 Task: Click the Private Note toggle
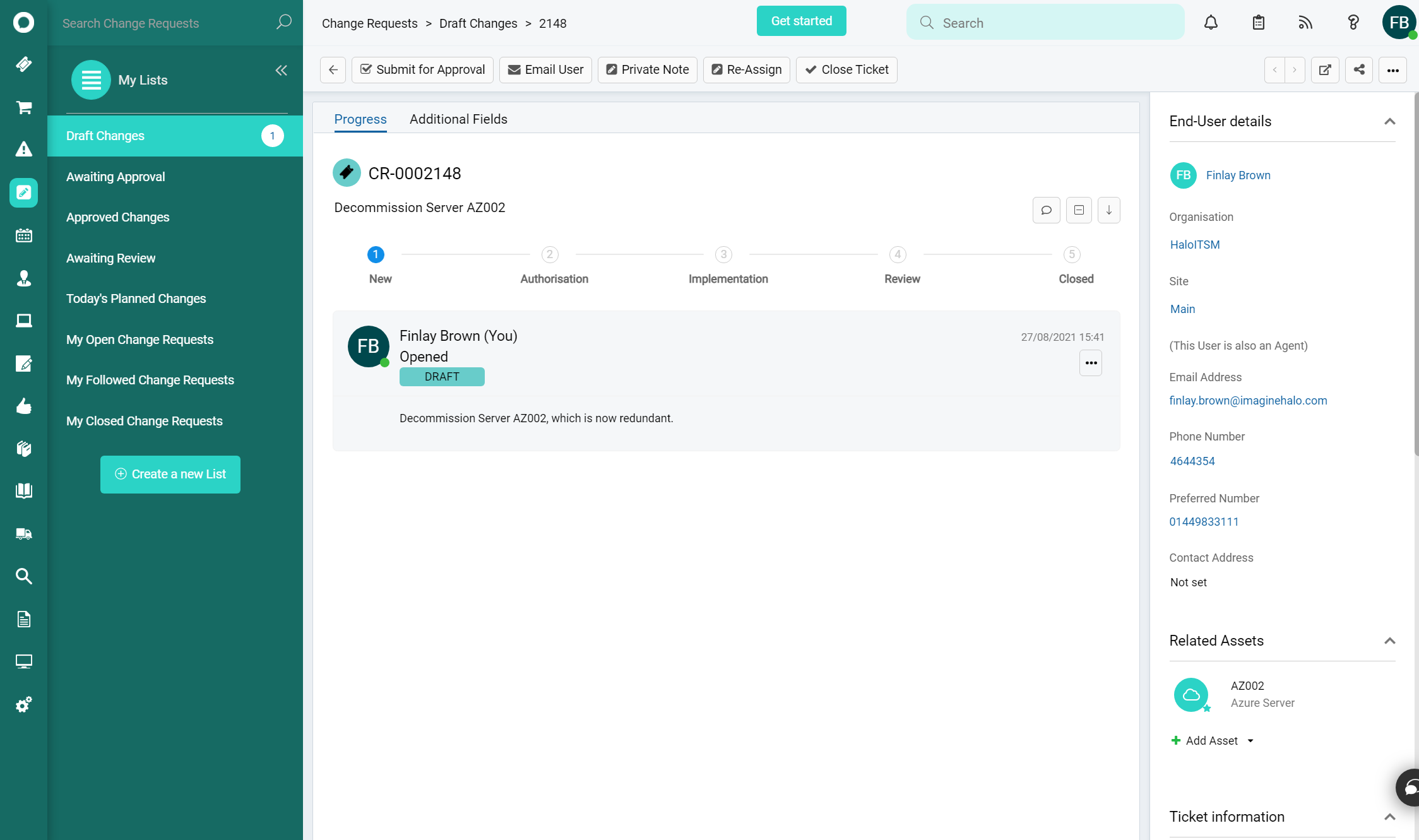coord(647,69)
